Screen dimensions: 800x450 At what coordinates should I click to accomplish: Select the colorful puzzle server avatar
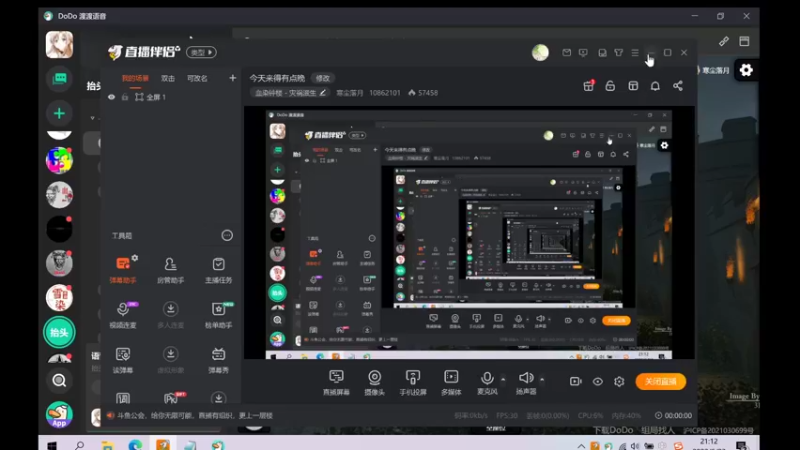59,160
